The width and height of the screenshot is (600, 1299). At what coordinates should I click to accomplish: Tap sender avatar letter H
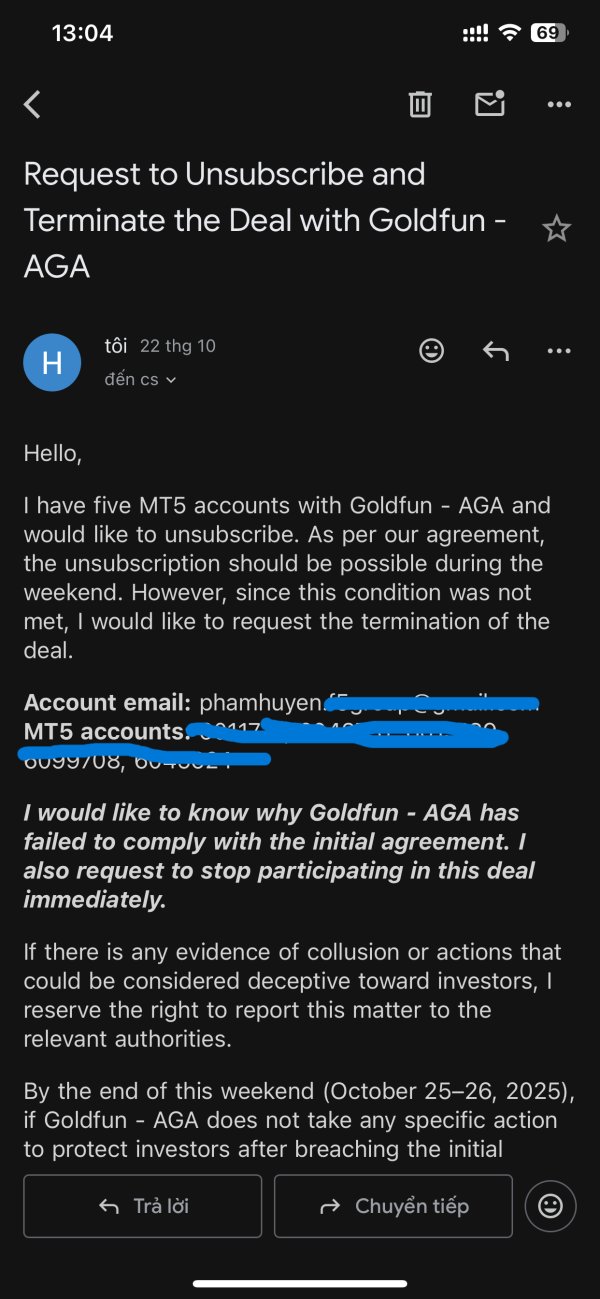52,362
